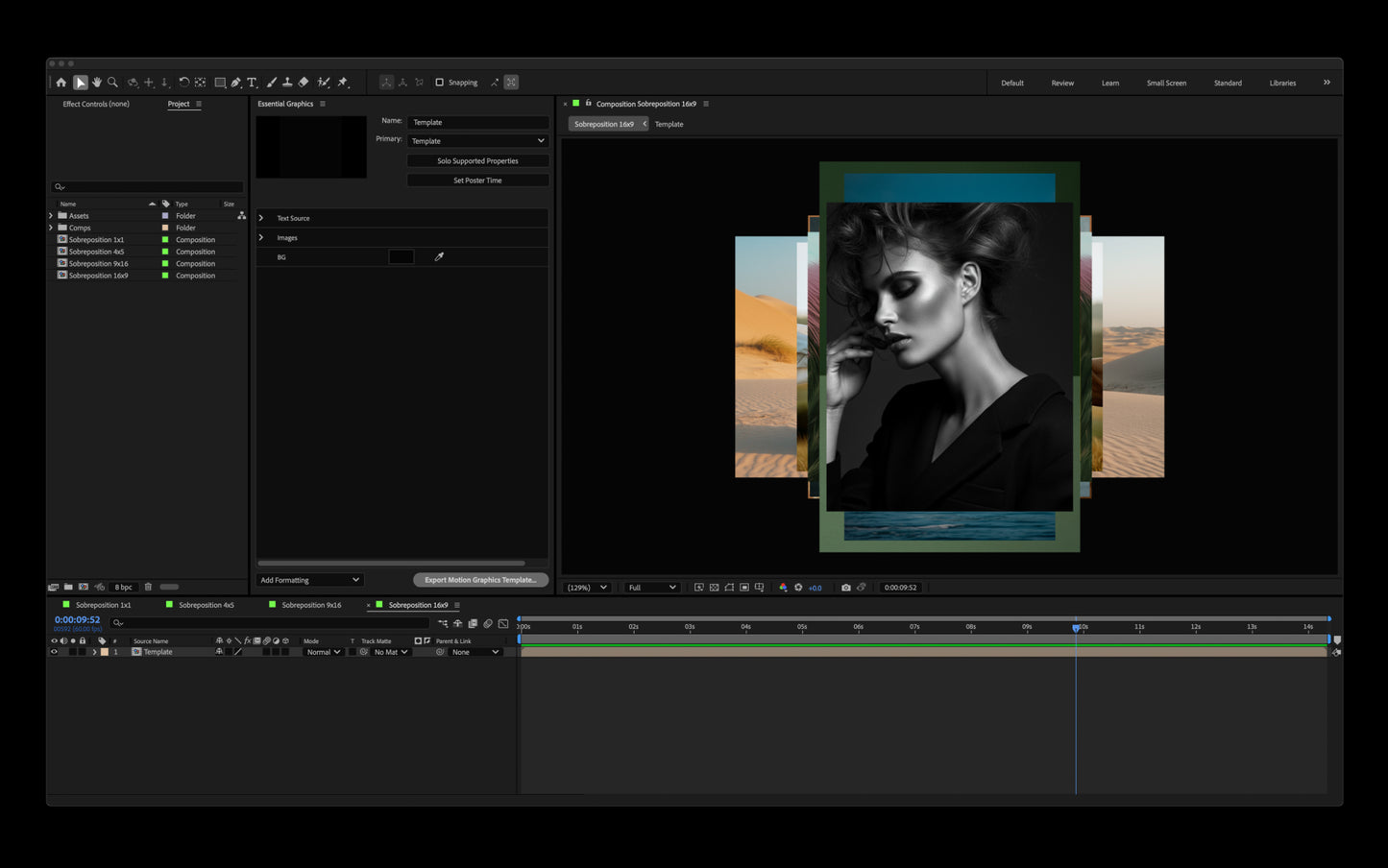Toggle the local axis mode icon
This screenshot has height=868, width=1388.
pyautogui.click(x=386, y=83)
